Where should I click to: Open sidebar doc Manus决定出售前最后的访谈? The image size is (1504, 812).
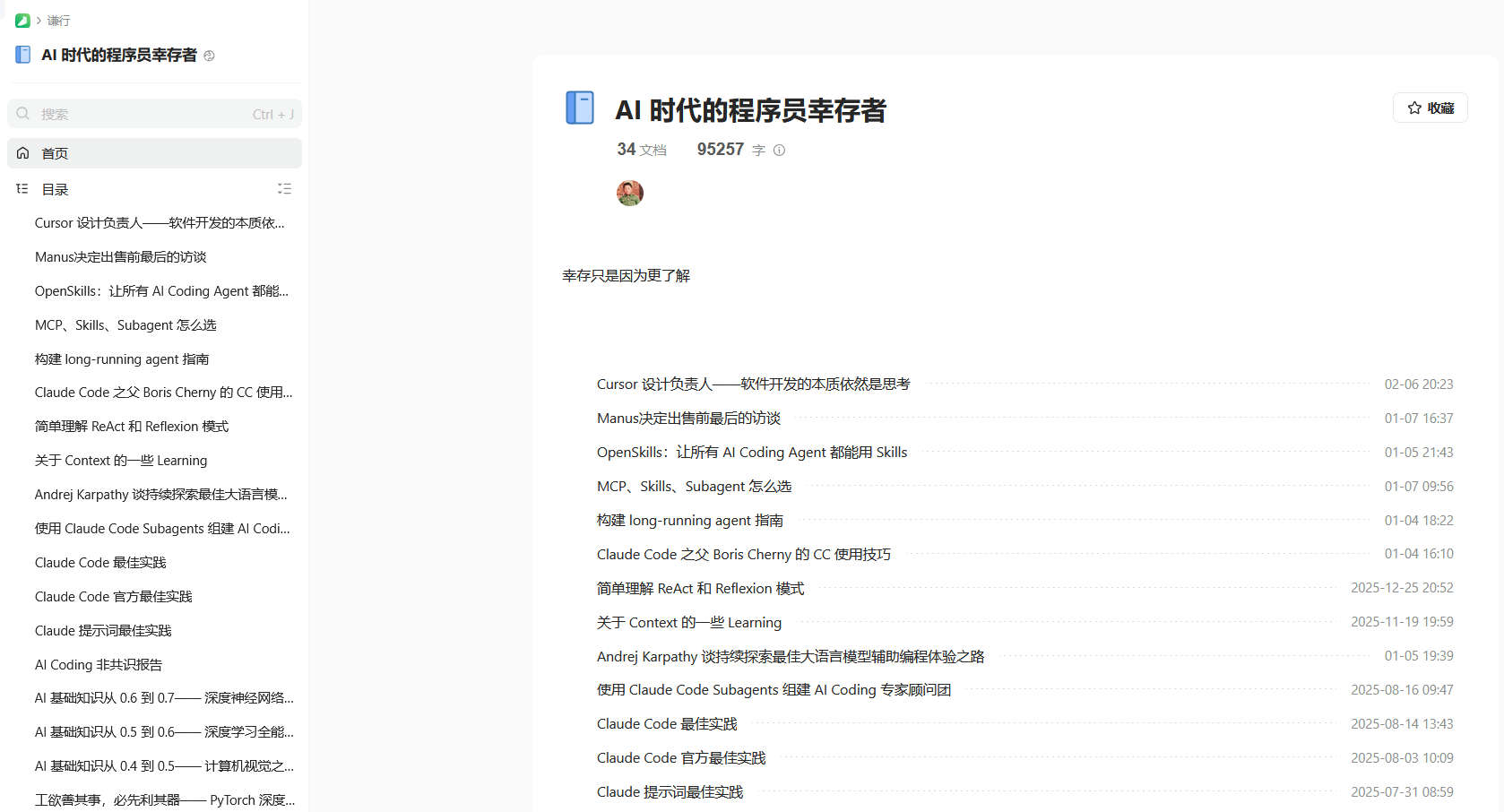coord(120,257)
